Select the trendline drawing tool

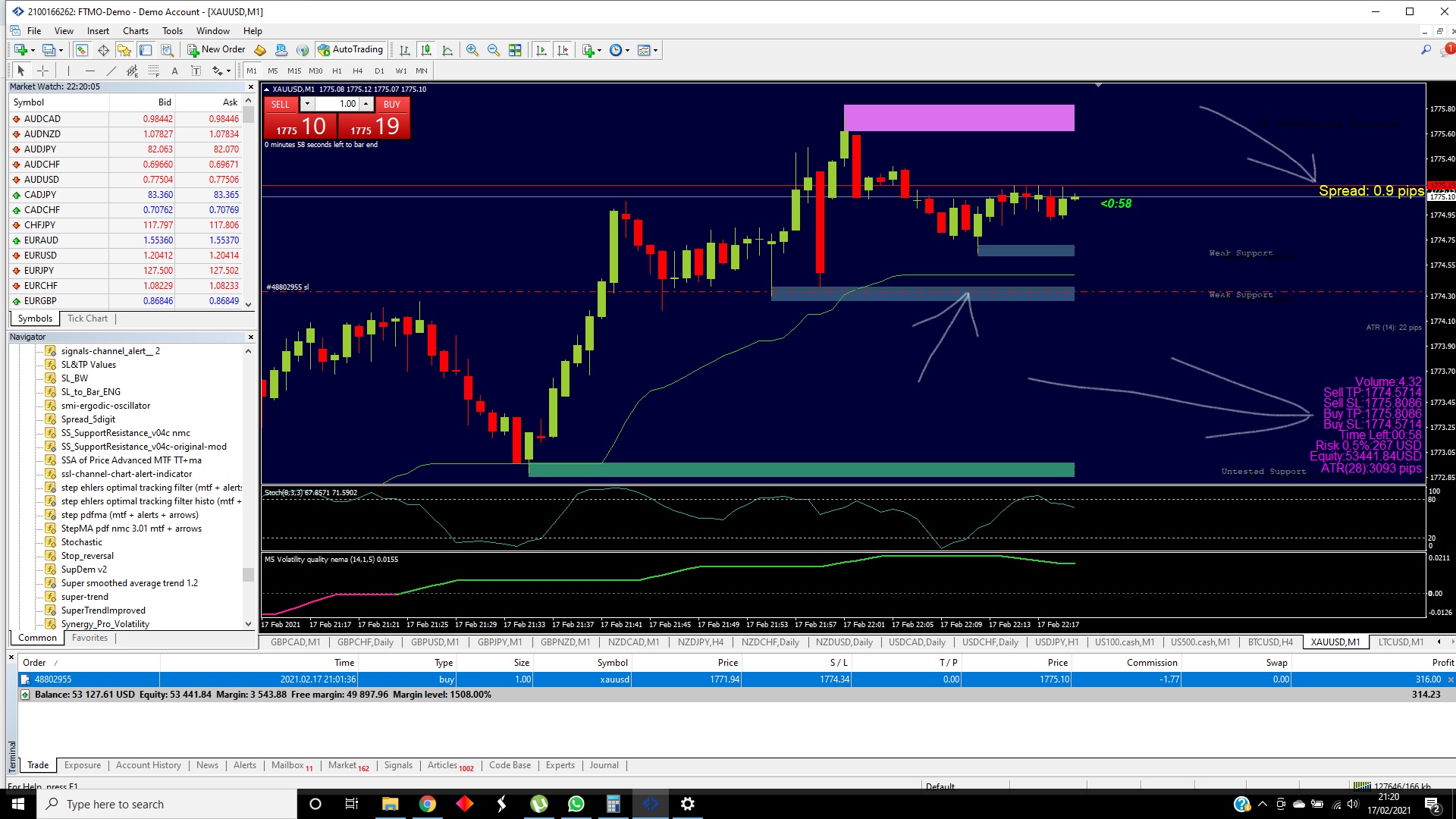coord(111,71)
